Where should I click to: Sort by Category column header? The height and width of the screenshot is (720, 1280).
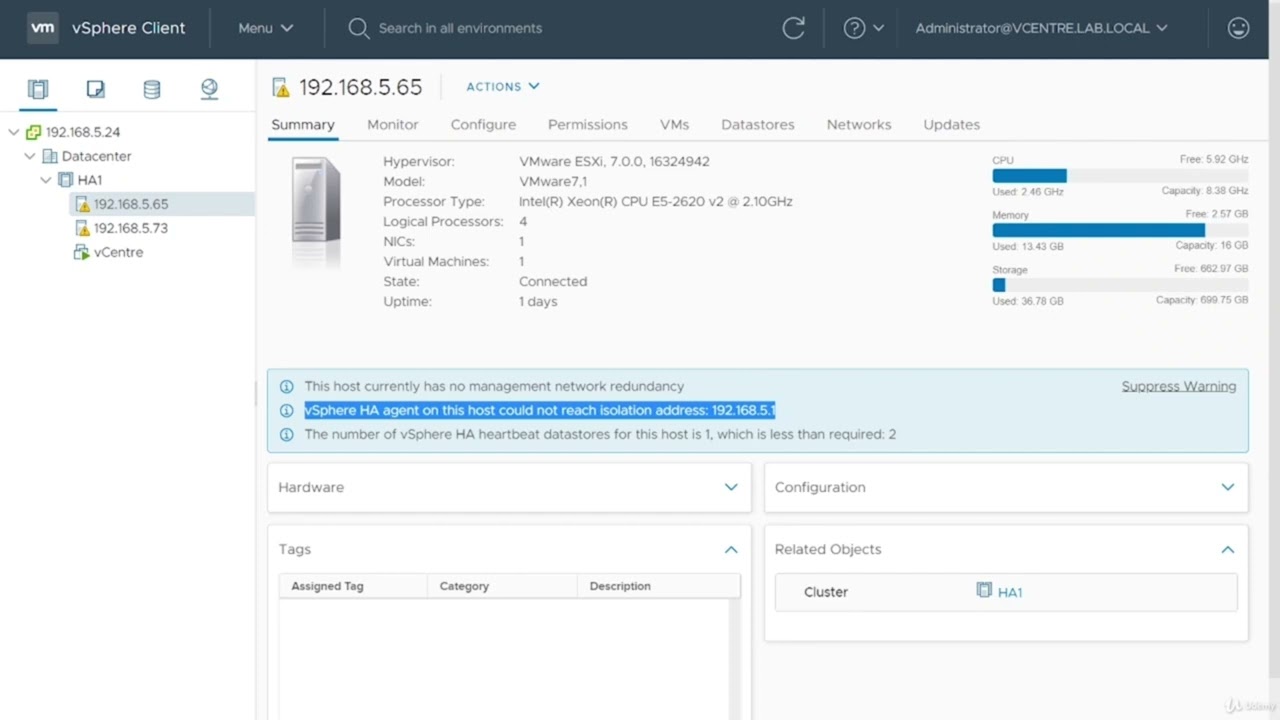tap(502, 586)
